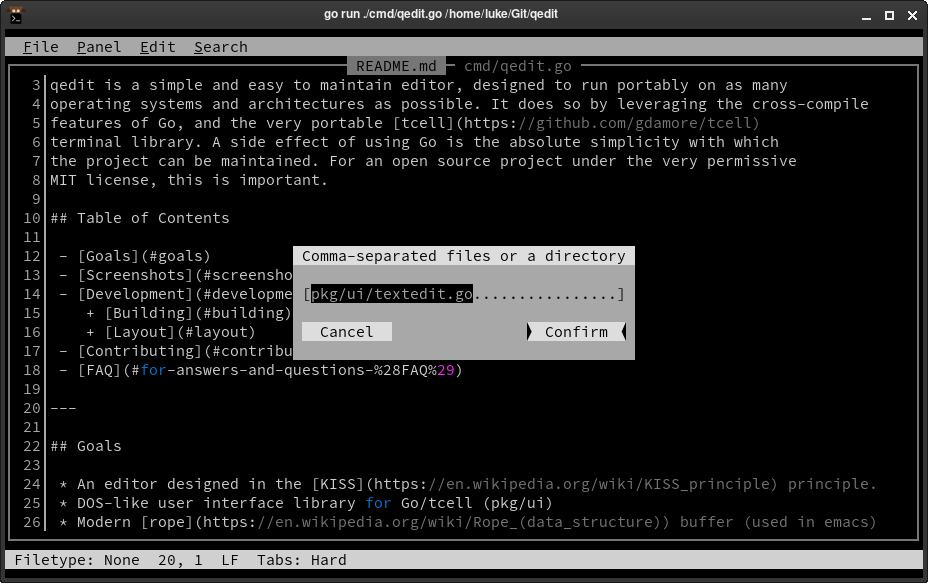Switch to the cmd/qedit.go tab
The height and width of the screenshot is (583, 928).
pyautogui.click(x=518, y=66)
